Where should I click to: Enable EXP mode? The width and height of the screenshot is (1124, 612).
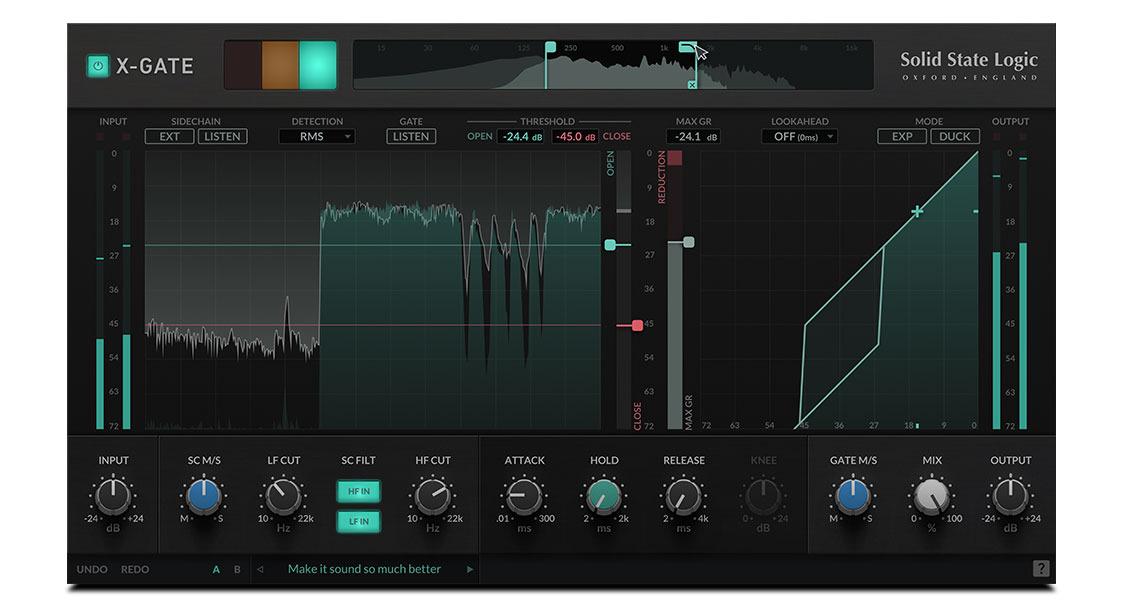click(x=902, y=136)
